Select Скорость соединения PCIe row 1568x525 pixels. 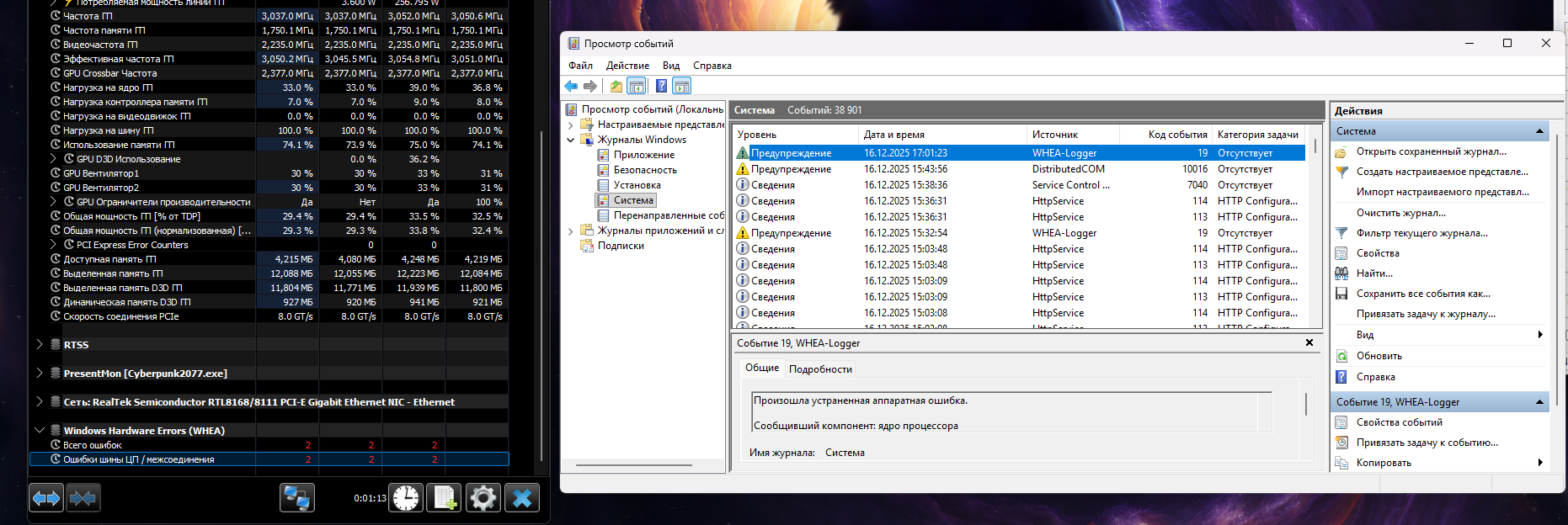(x=269, y=316)
